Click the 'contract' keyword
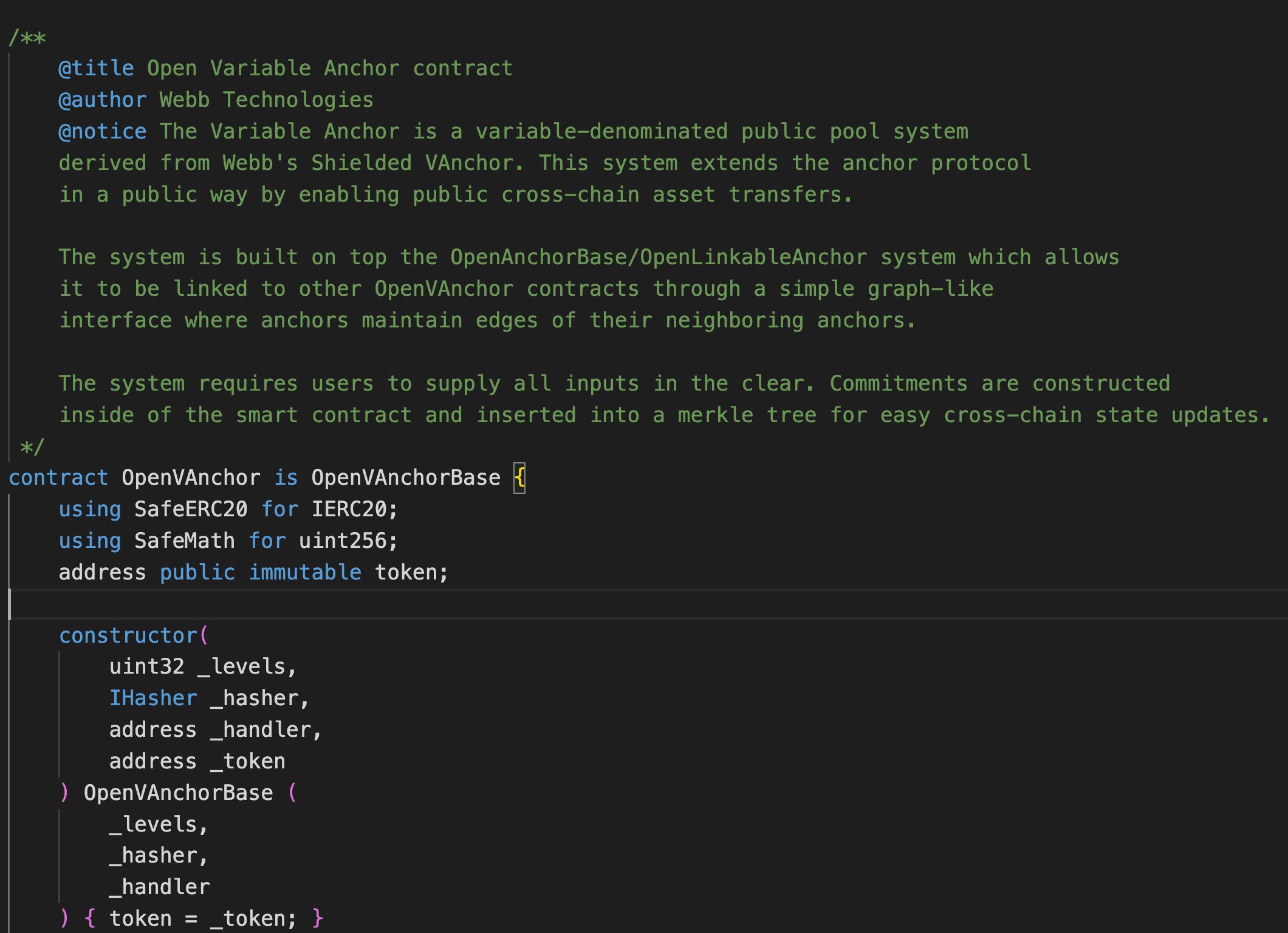Image resolution: width=1288 pixels, height=933 pixels. 58,477
